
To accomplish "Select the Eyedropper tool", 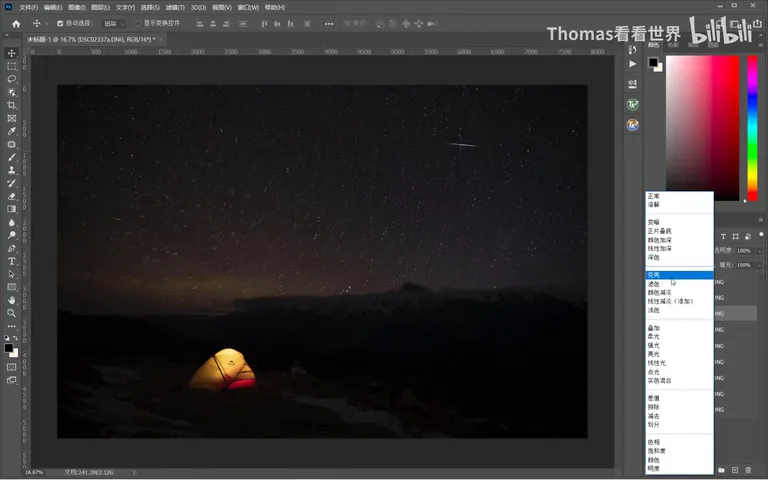I will pyautogui.click(x=12, y=131).
